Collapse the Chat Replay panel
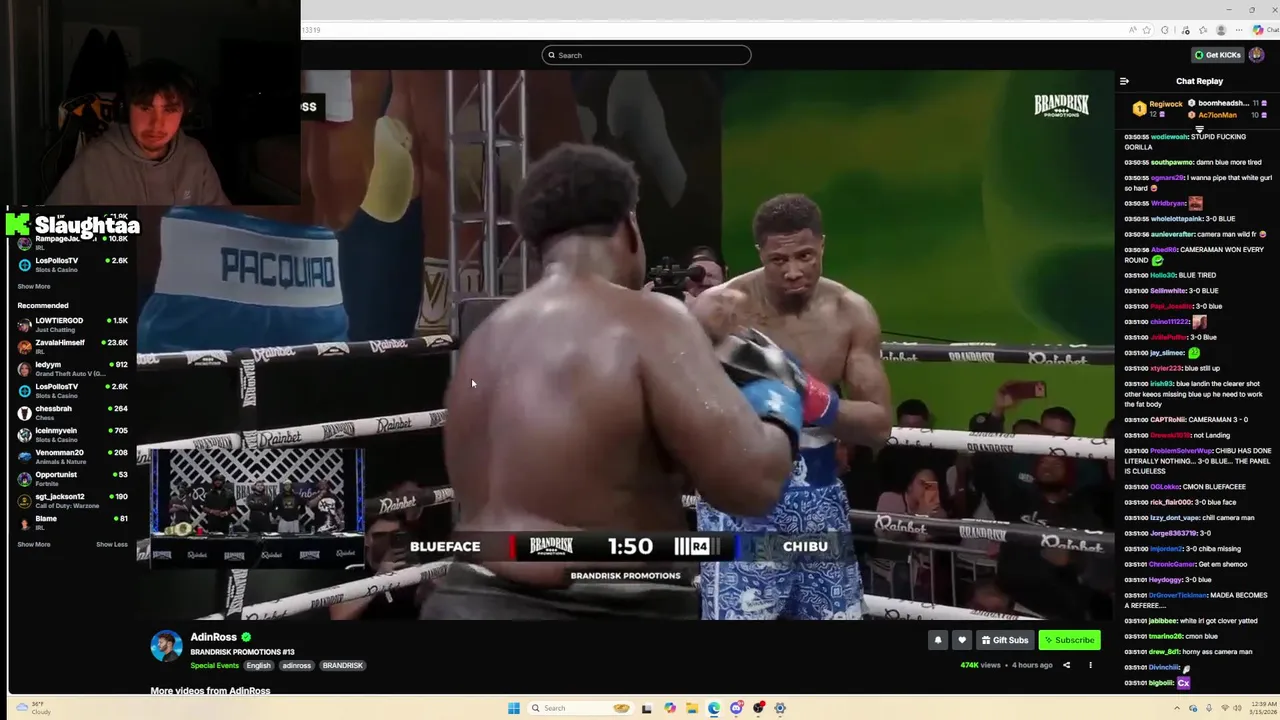The width and height of the screenshot is (1280, 720). 1124,81
